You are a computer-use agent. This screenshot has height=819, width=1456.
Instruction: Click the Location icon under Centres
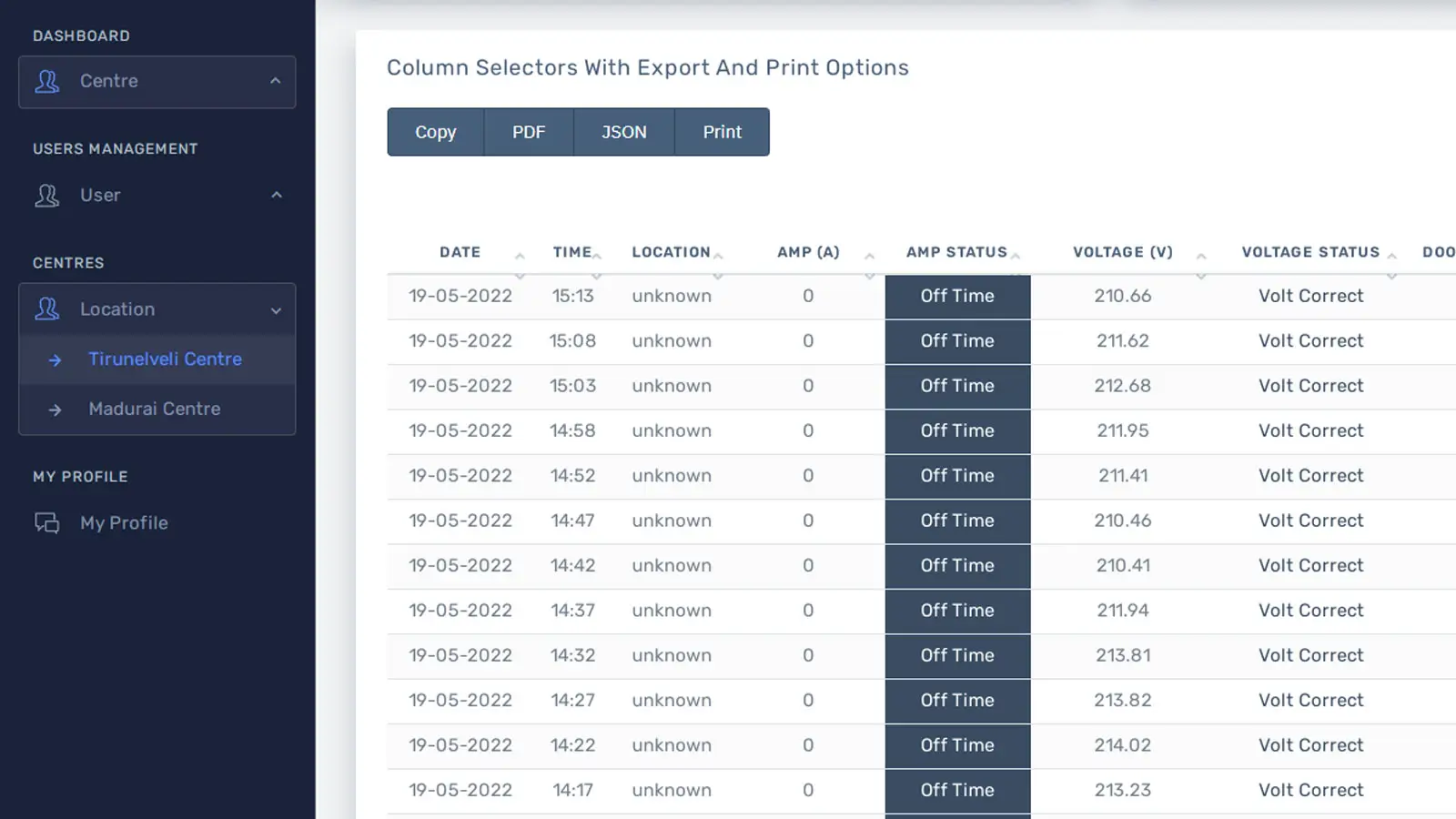(47, 309)
